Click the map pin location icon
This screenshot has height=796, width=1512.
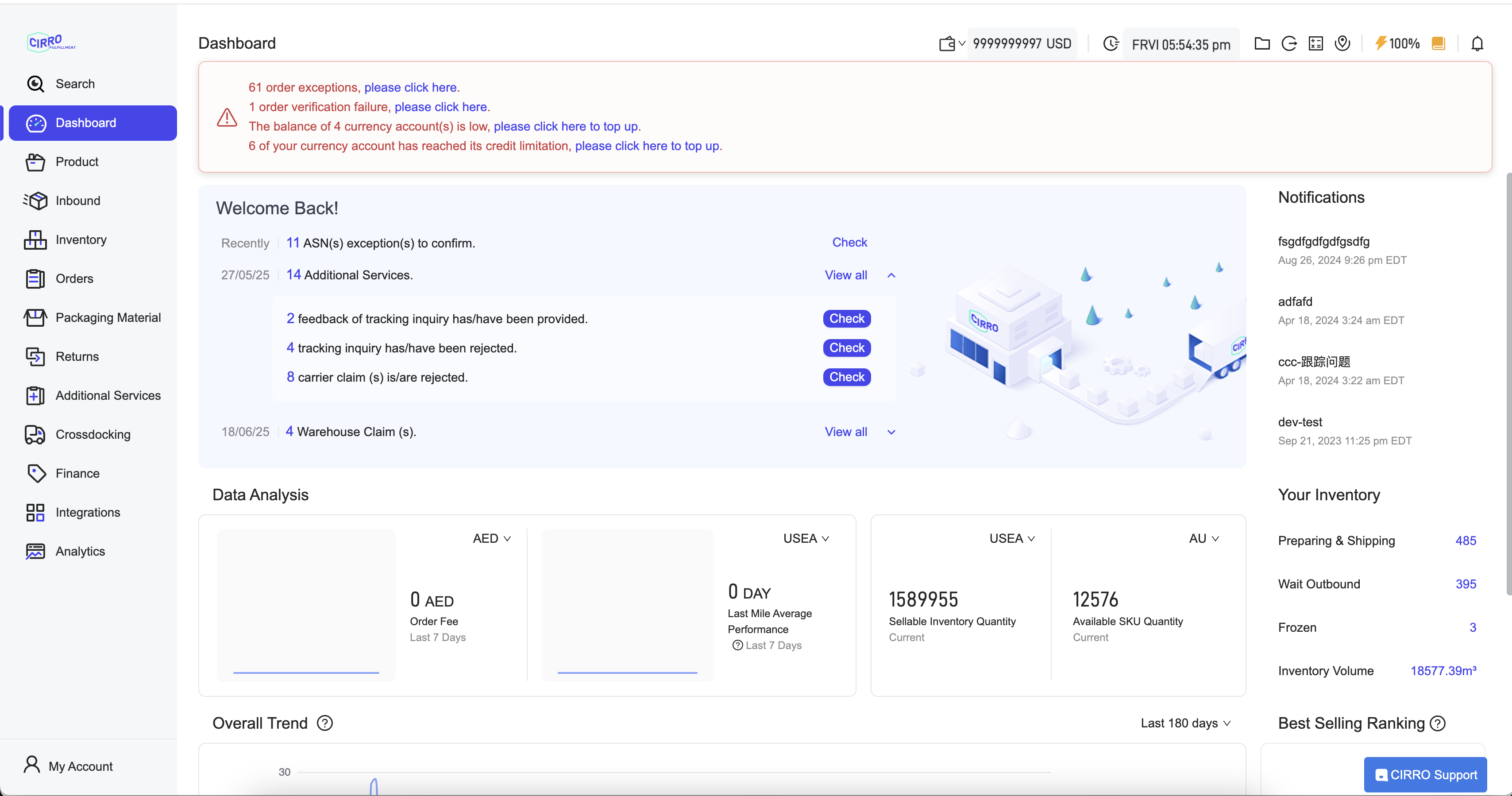pos(1342,43)
